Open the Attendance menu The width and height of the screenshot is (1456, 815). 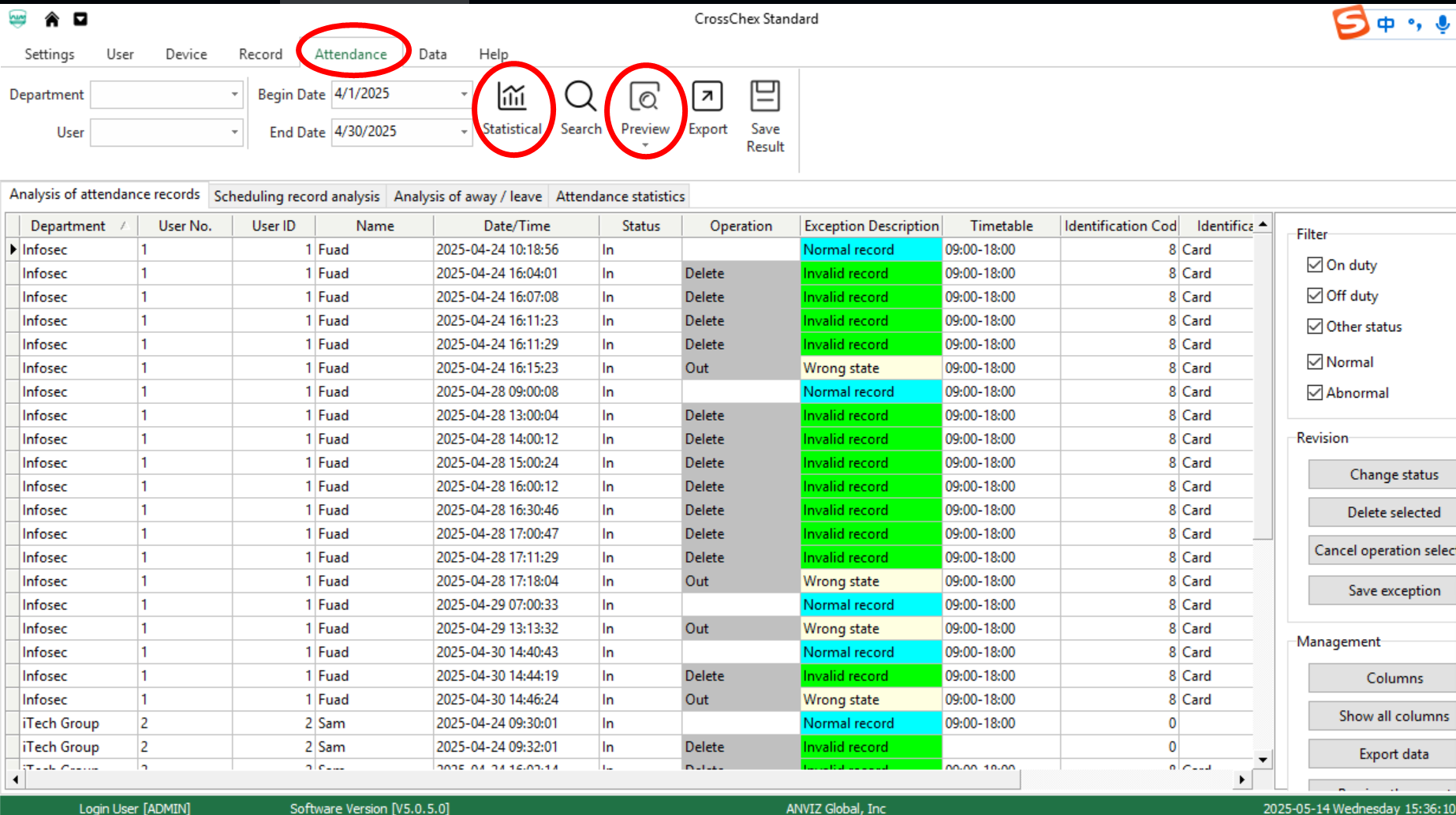[x=351, y=54]
